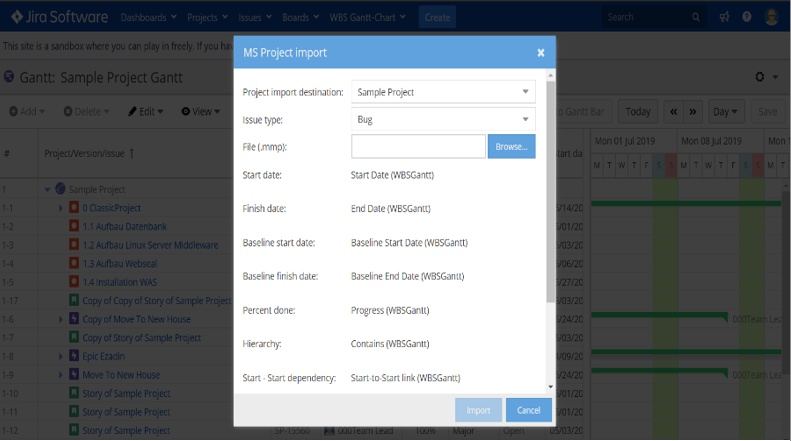Go to previous period with « button
The width and height of the screenshot is (791, 441).
click(x=673, y=112)
